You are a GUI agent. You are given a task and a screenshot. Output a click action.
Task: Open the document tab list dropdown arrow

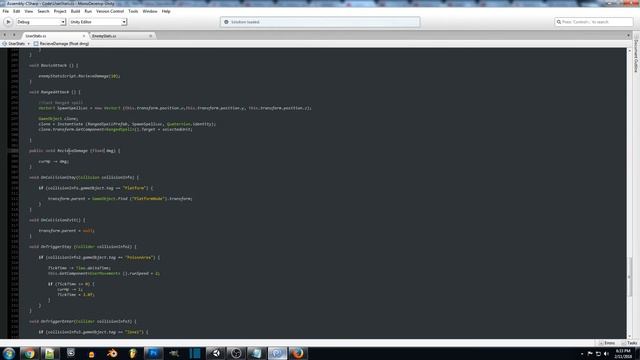[x=628, y=36]
